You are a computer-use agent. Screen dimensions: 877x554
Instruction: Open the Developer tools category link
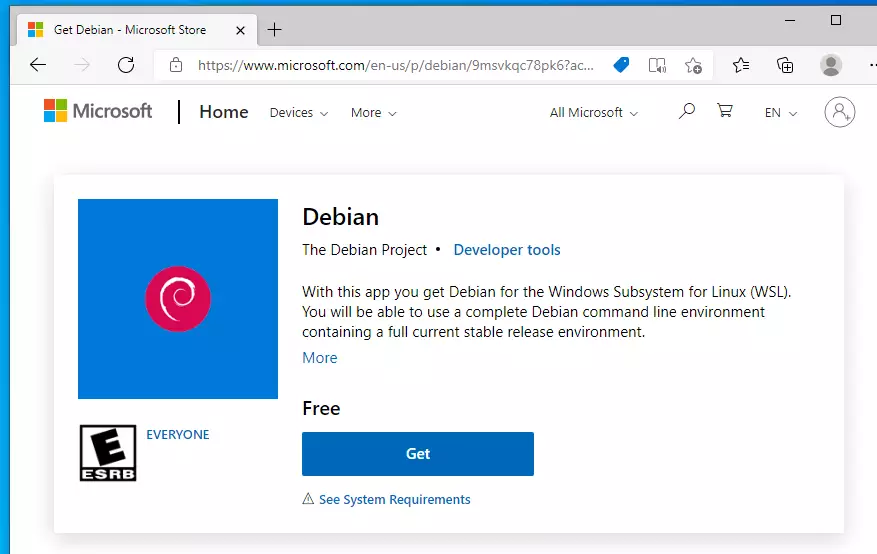pos(507,249)
